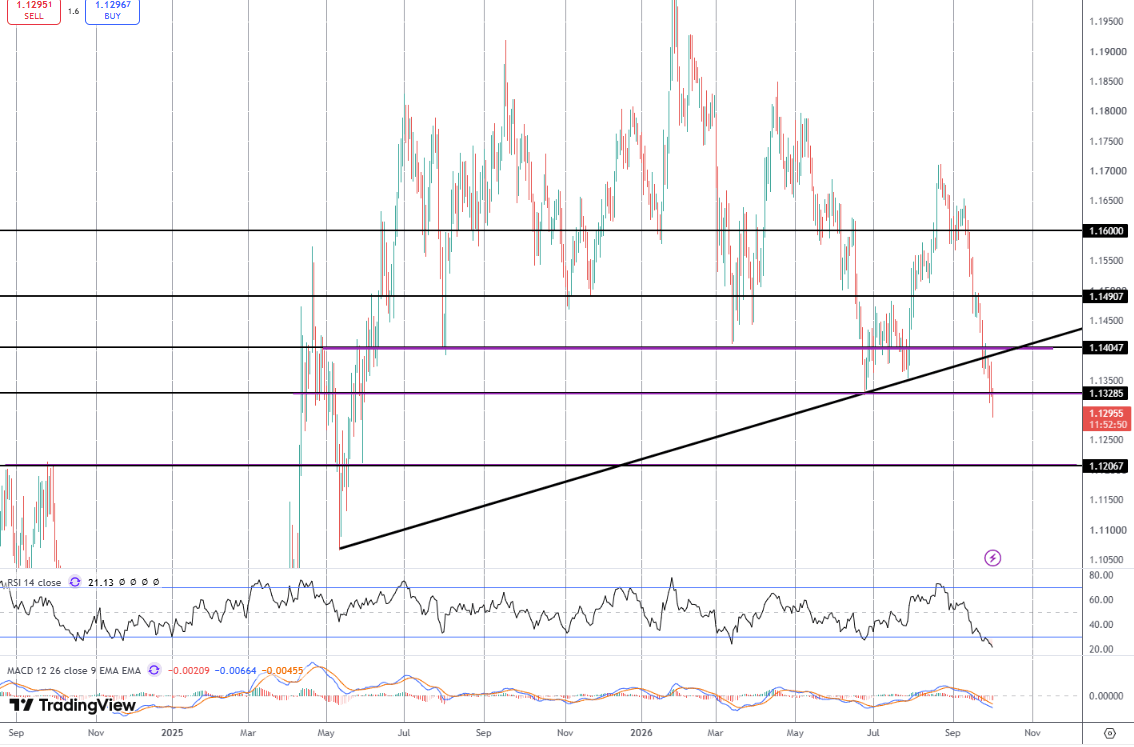Click the 1.10500 price scale label
Screen dimensions: 1134x747
[1107, 560]
